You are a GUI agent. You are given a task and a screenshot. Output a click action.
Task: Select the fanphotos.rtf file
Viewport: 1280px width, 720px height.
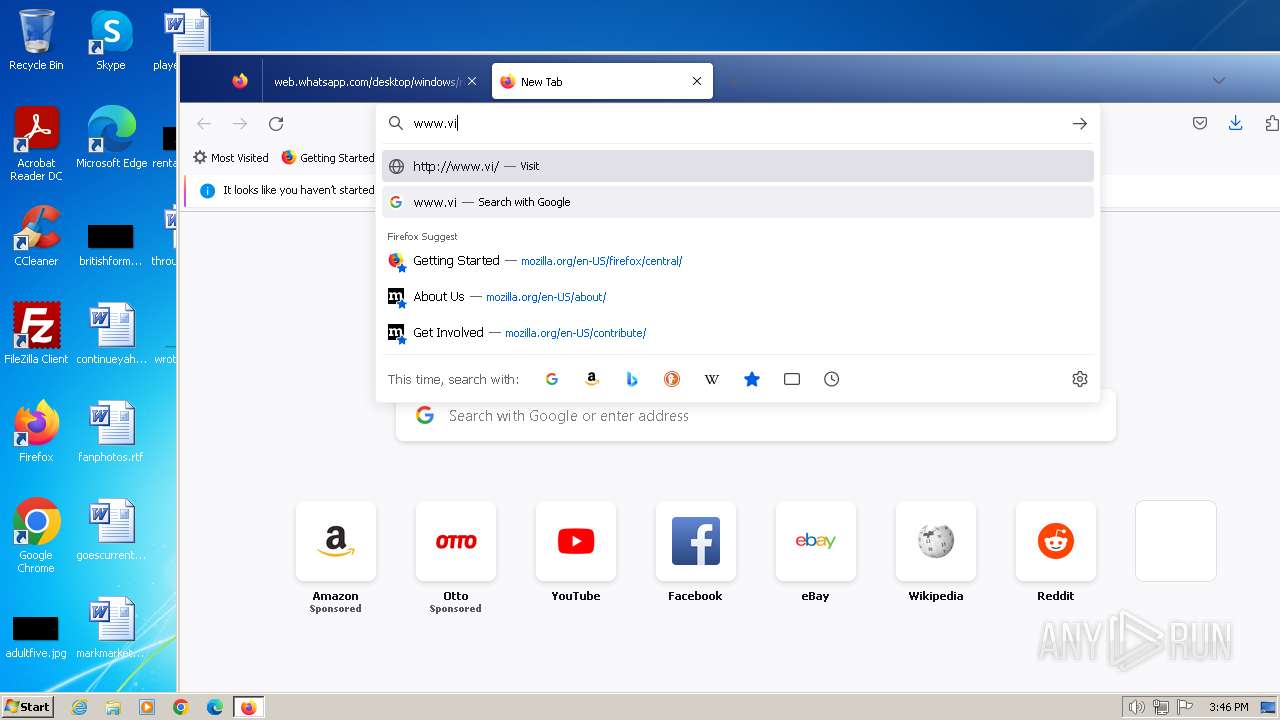coord(111,432)
